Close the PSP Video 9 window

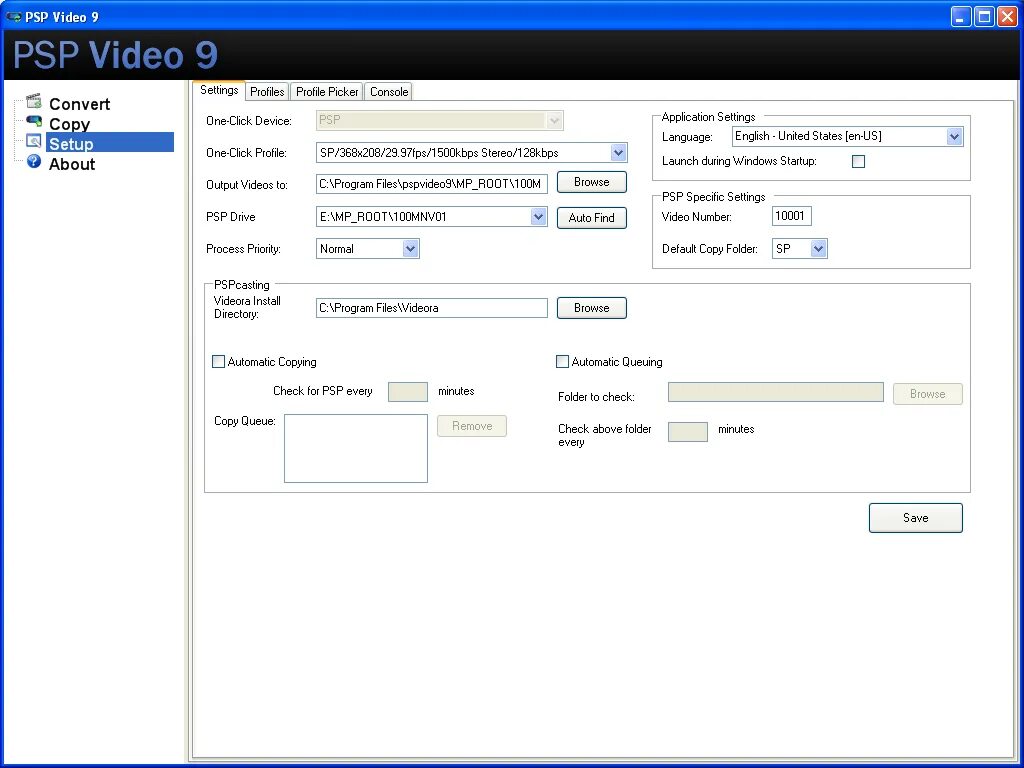coord(1008,16)
